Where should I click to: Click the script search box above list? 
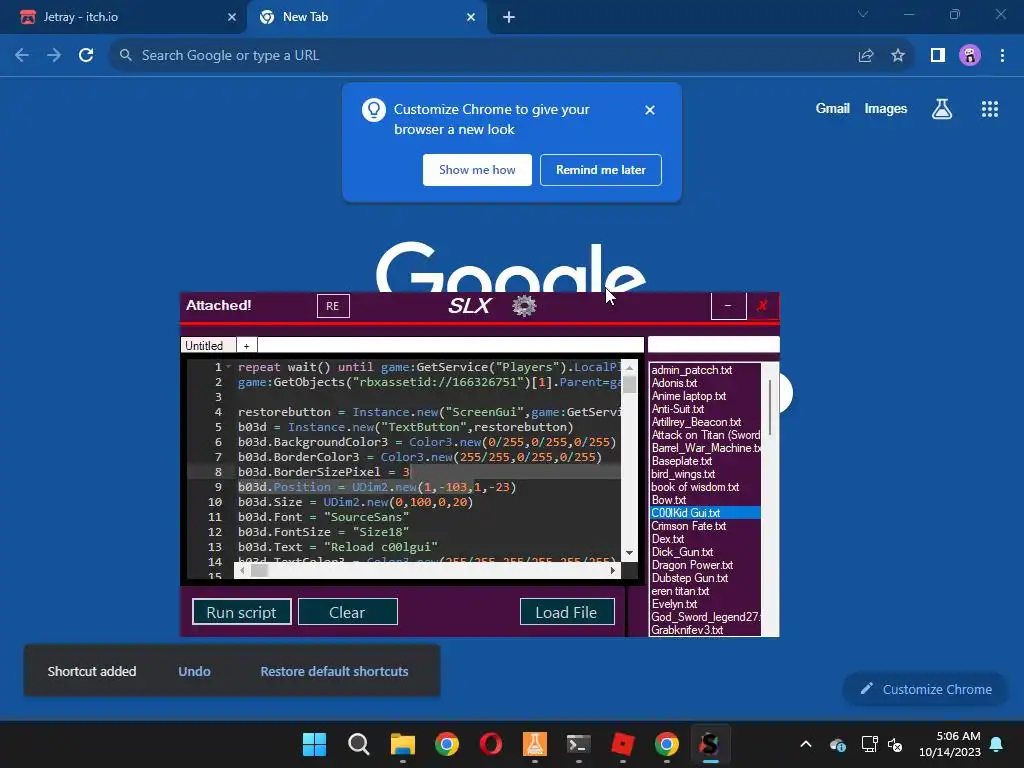[x=713, y=345]
